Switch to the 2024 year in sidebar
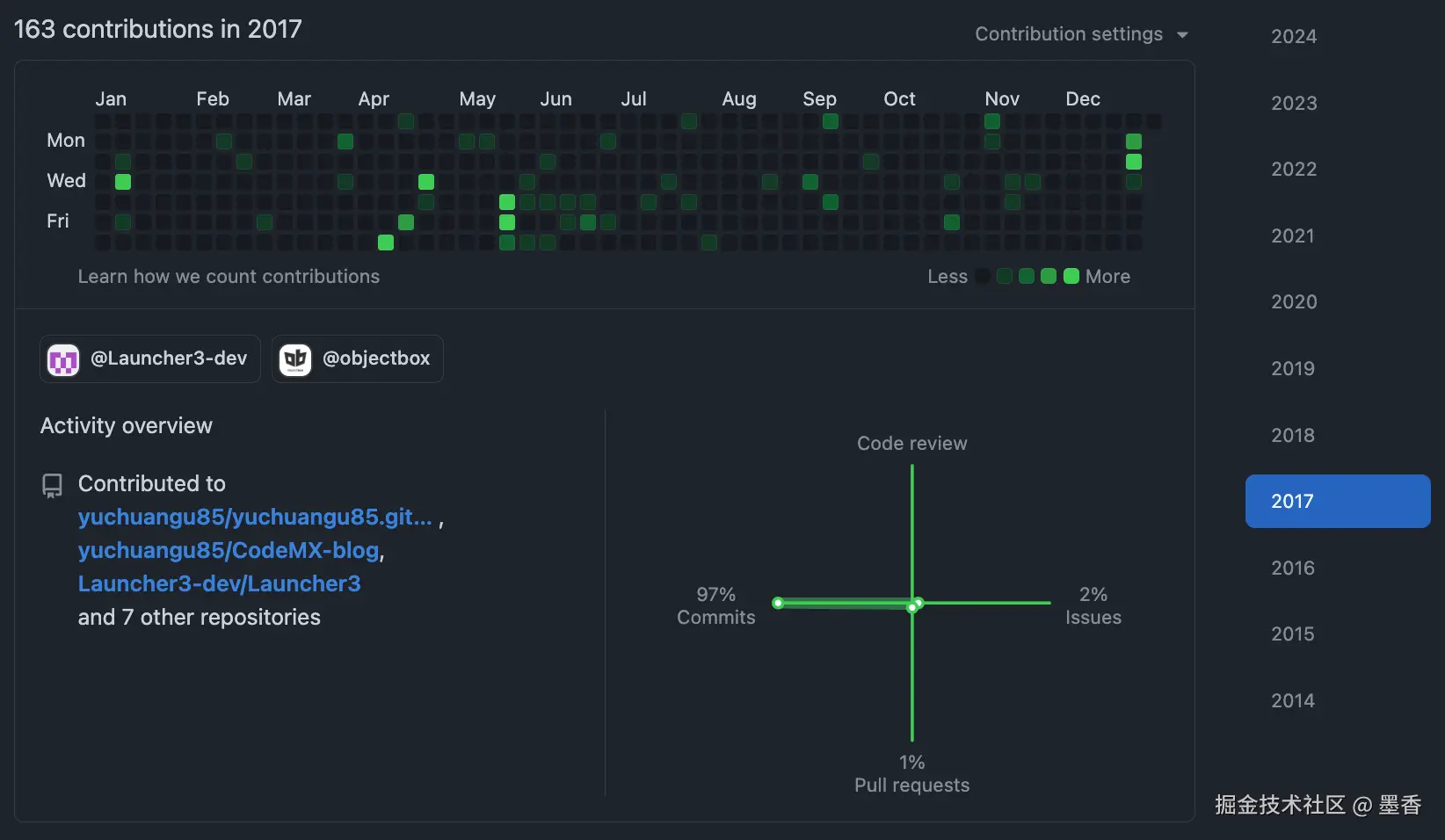1445x840 pixels. pos(1292,36)
